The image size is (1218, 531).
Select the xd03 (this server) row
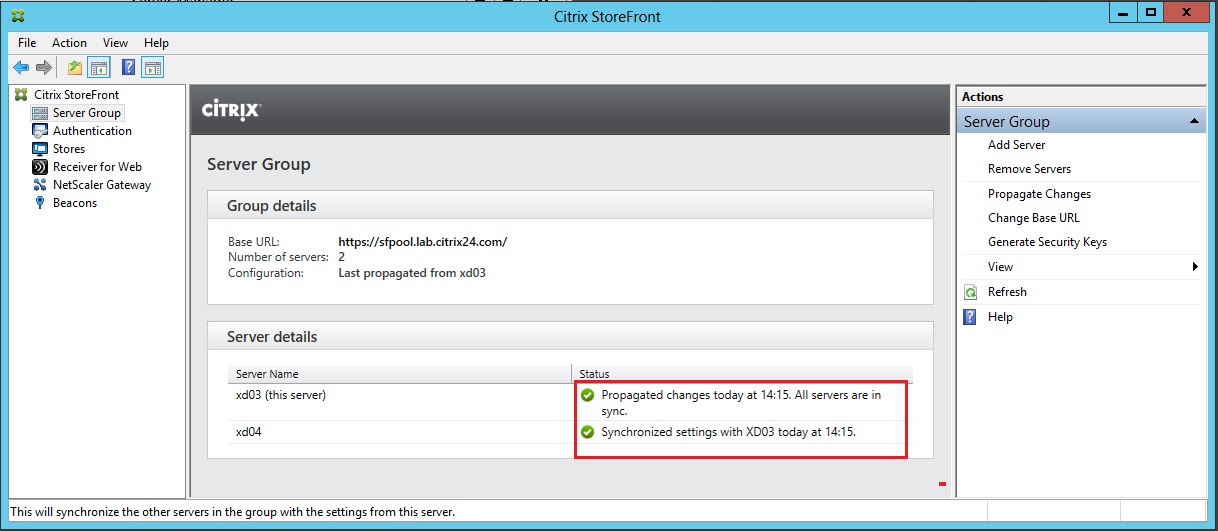[570, 402]
